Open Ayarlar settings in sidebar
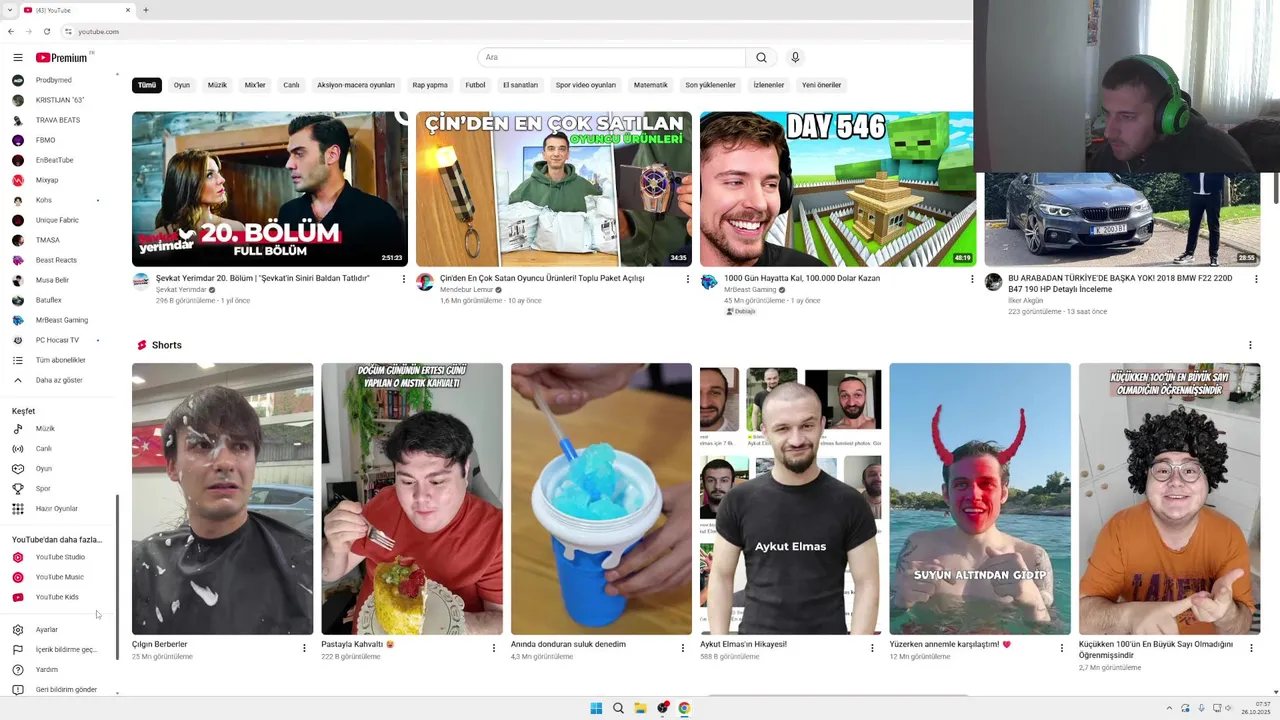The width and height of the screenshot is (1280, 720). coord(60,629)
